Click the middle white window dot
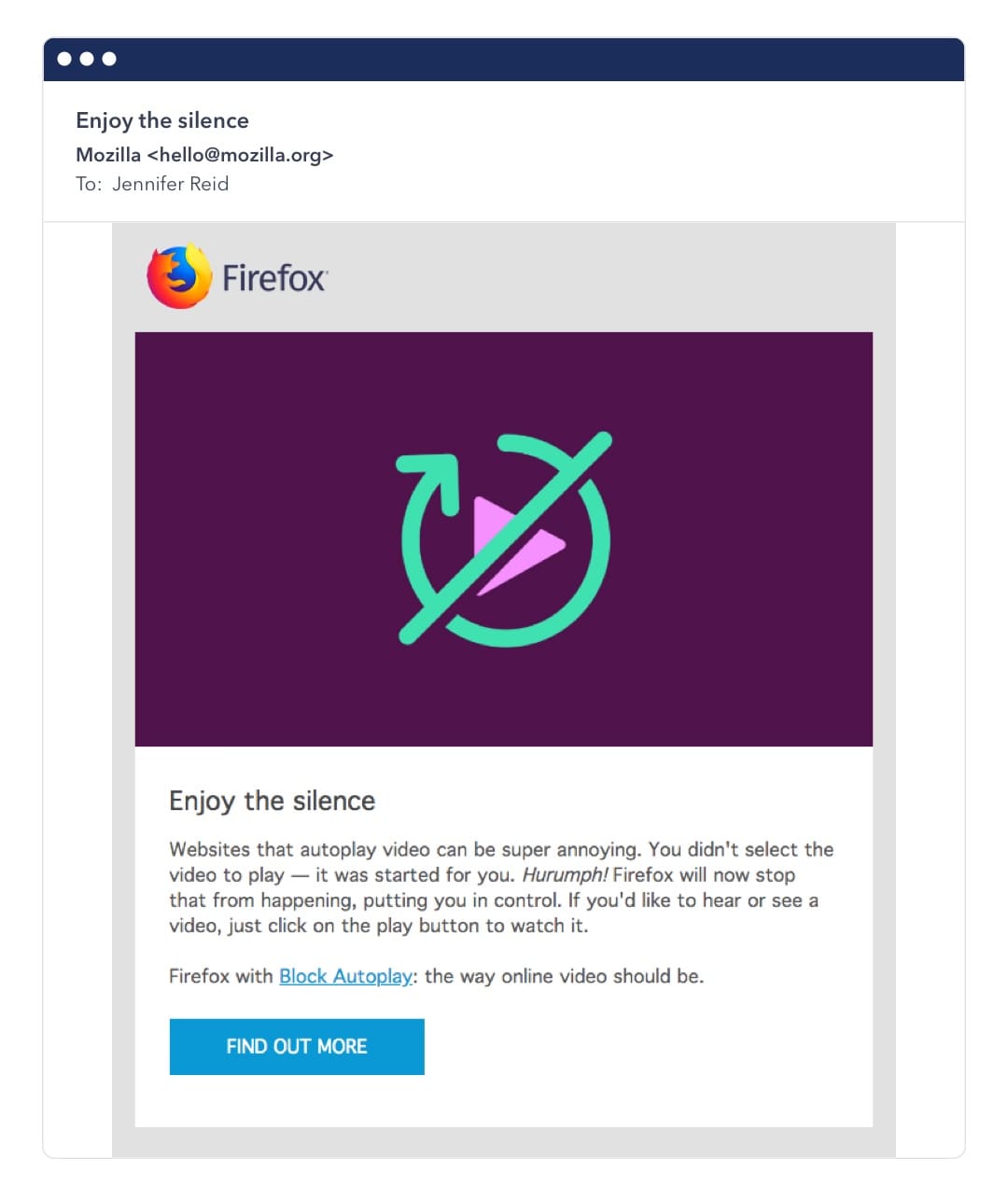1008x1201 pixels. click(87, 59)
